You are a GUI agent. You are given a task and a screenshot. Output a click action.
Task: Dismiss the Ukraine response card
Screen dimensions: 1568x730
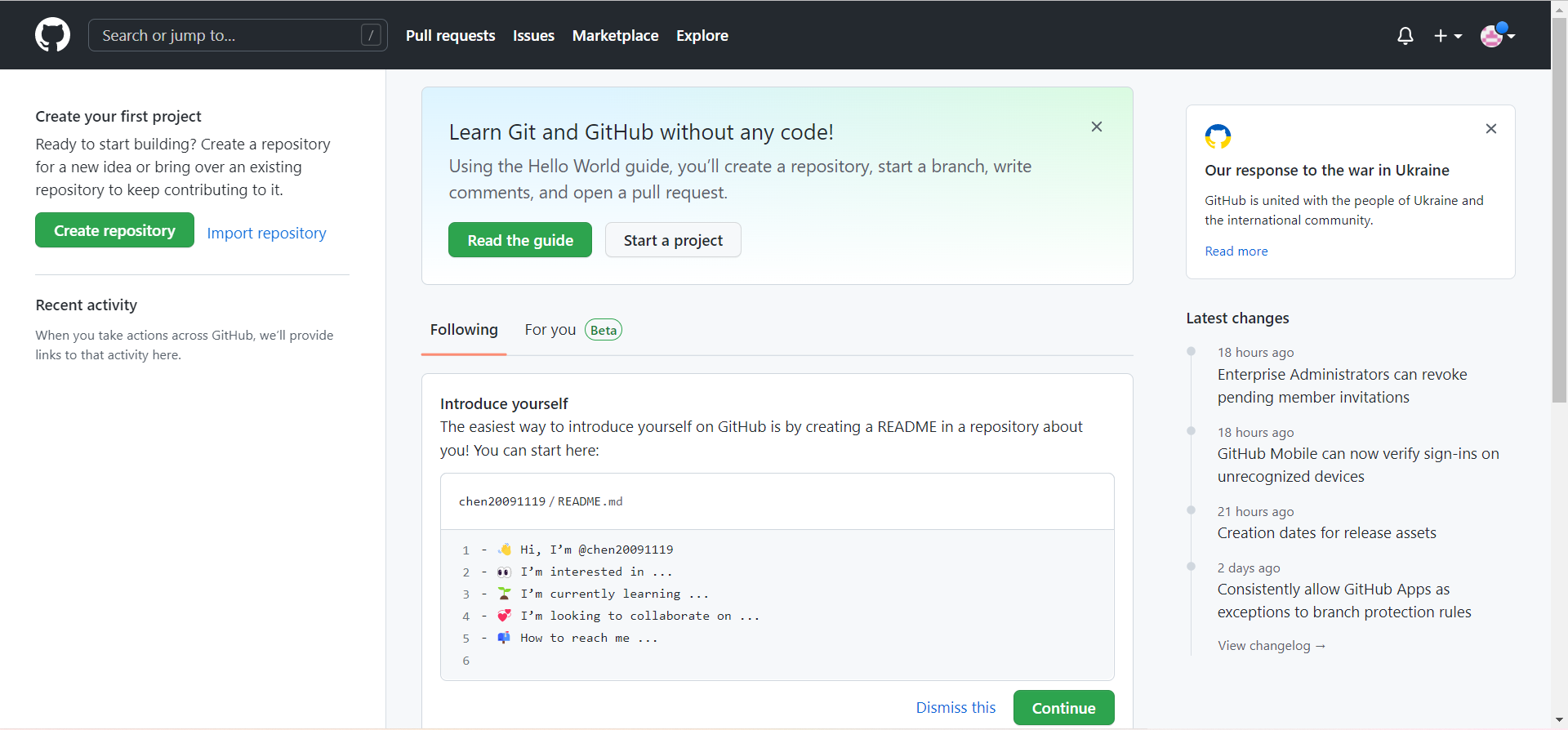[1491, 129]
